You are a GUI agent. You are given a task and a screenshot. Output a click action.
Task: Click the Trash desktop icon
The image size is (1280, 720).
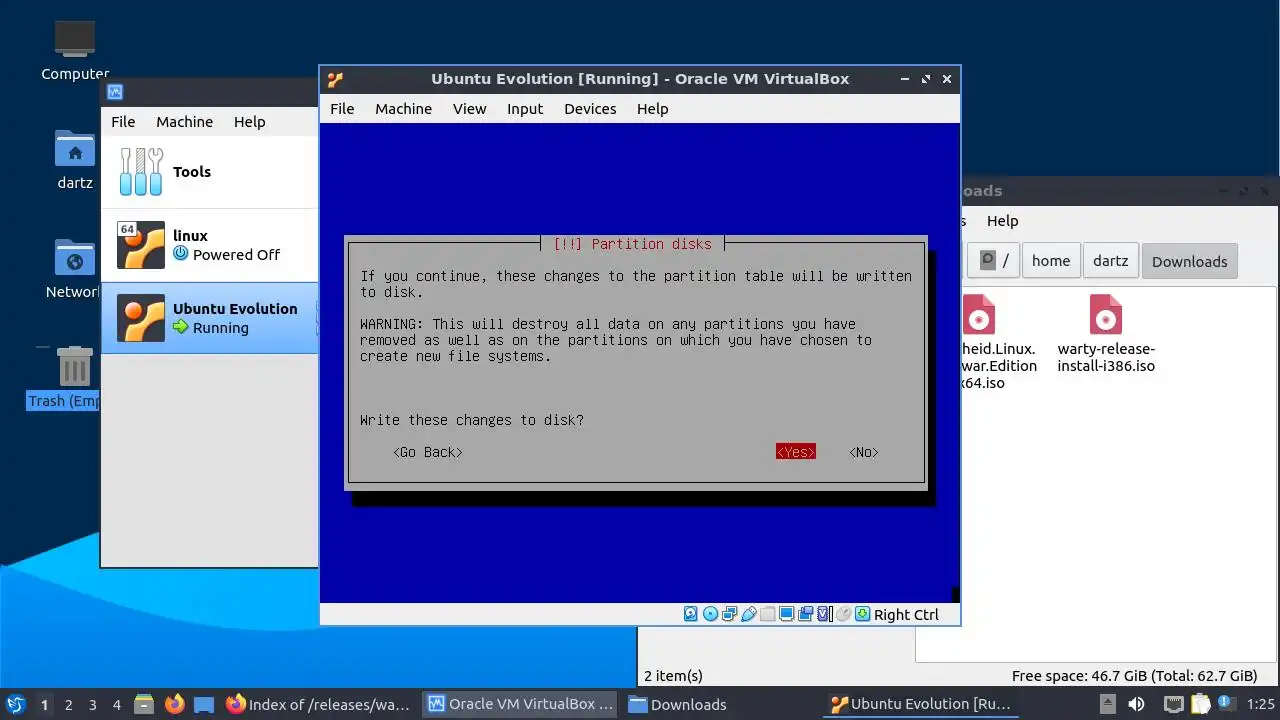coord(75,367)
